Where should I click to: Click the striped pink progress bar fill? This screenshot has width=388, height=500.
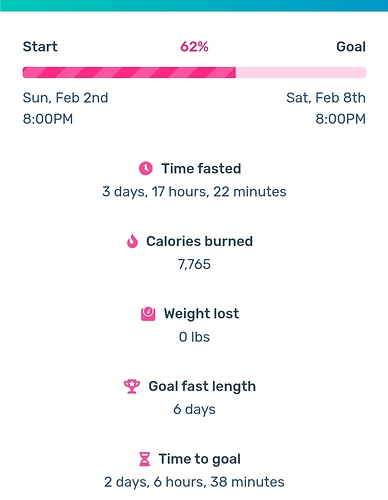tap(129, 72)
